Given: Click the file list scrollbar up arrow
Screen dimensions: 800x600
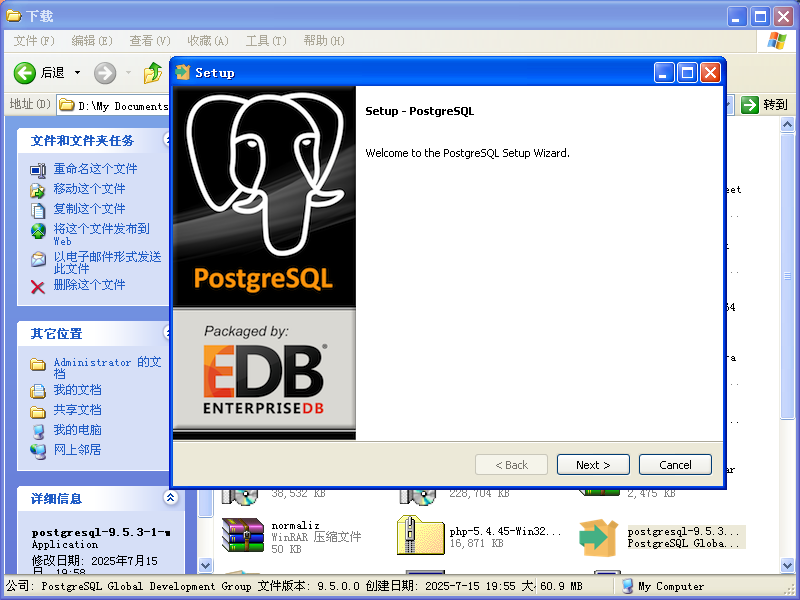Looking at the screenshot, I should (x=787, y=124).
